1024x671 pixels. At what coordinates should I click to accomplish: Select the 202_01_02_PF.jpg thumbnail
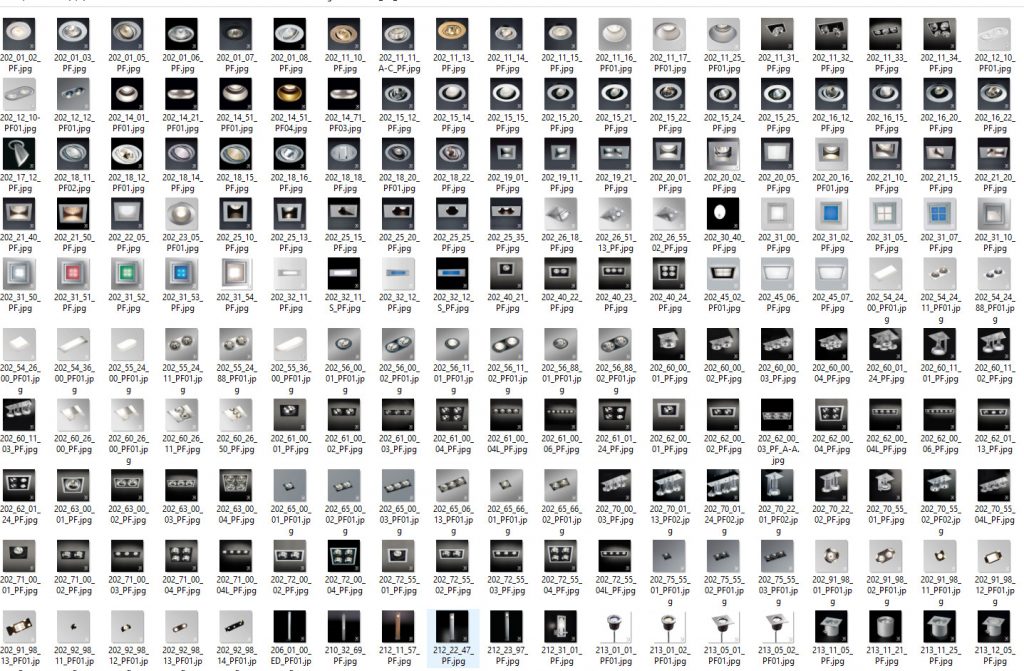[19, 35]
